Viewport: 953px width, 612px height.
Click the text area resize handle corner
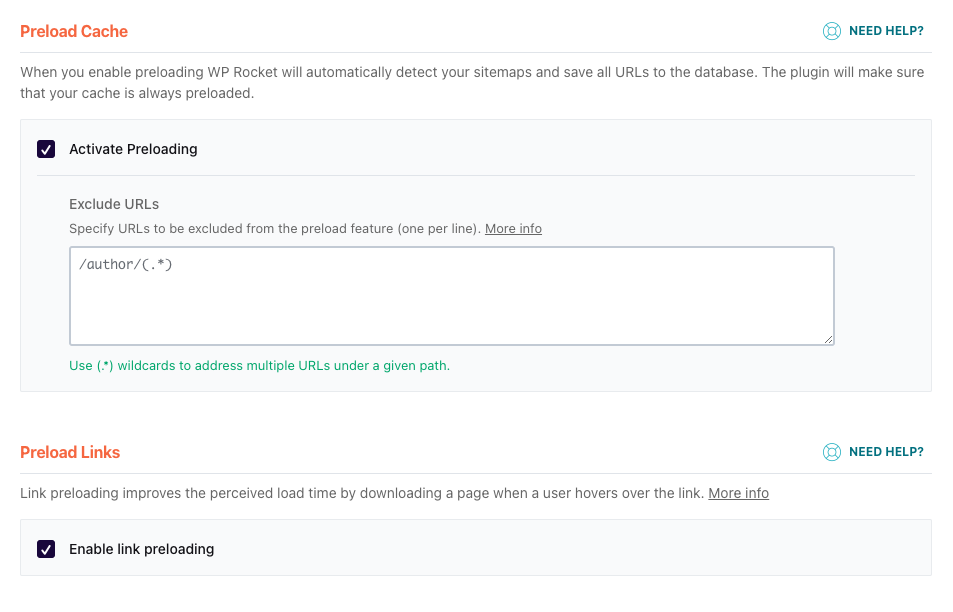coord(828,339)
